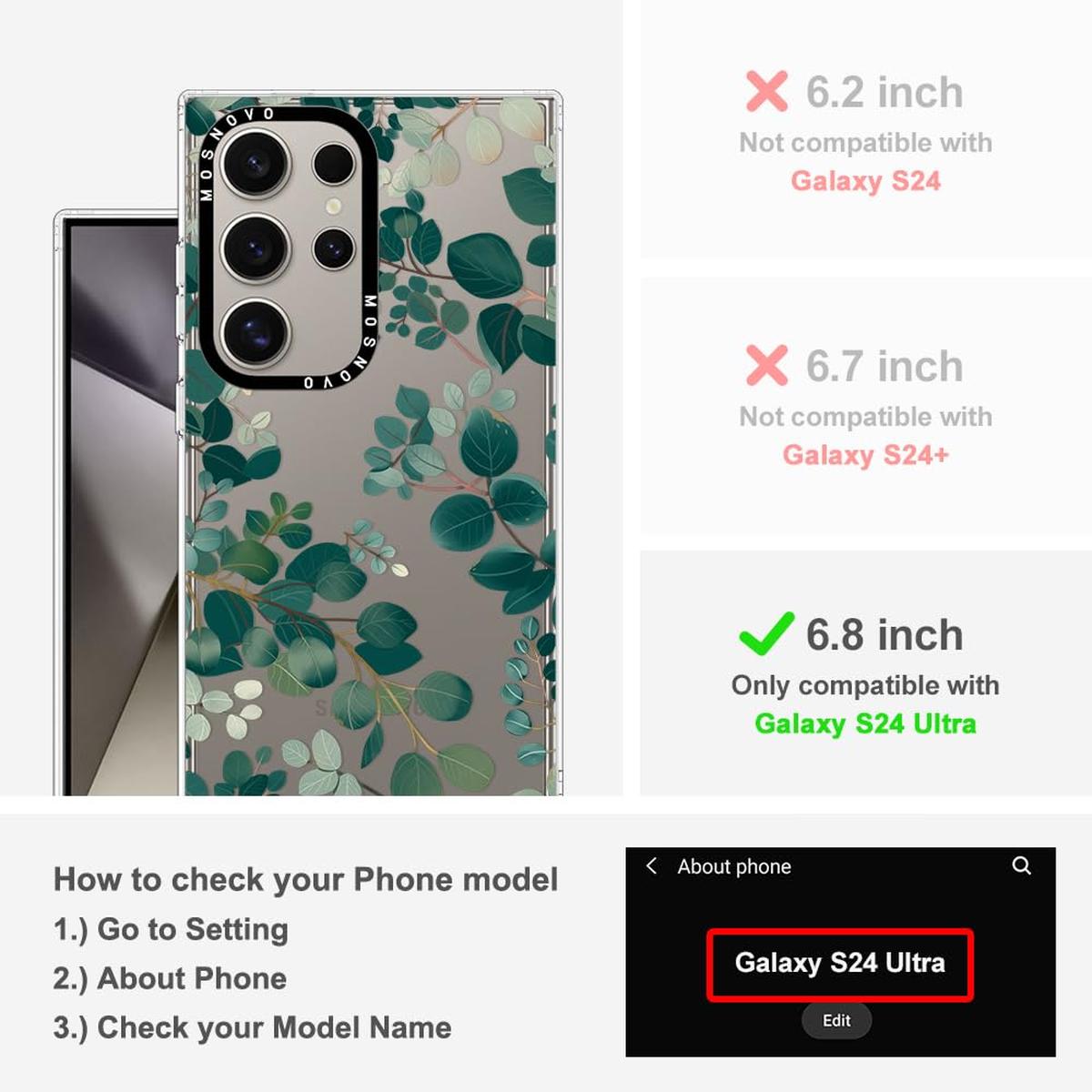
Task: Click the About phone header title
Action: (734, 866)
